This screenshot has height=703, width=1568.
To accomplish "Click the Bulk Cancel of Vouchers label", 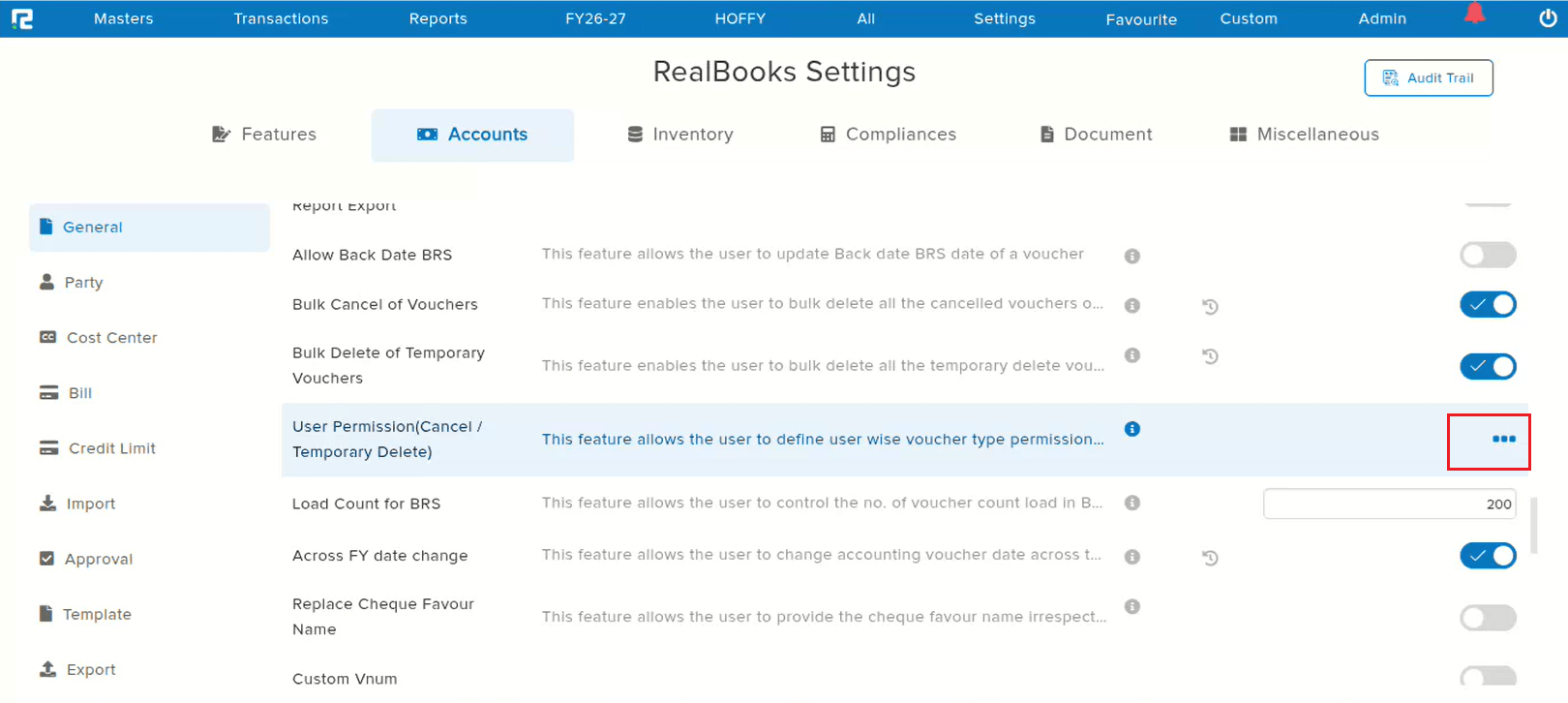I will [385, 304].
